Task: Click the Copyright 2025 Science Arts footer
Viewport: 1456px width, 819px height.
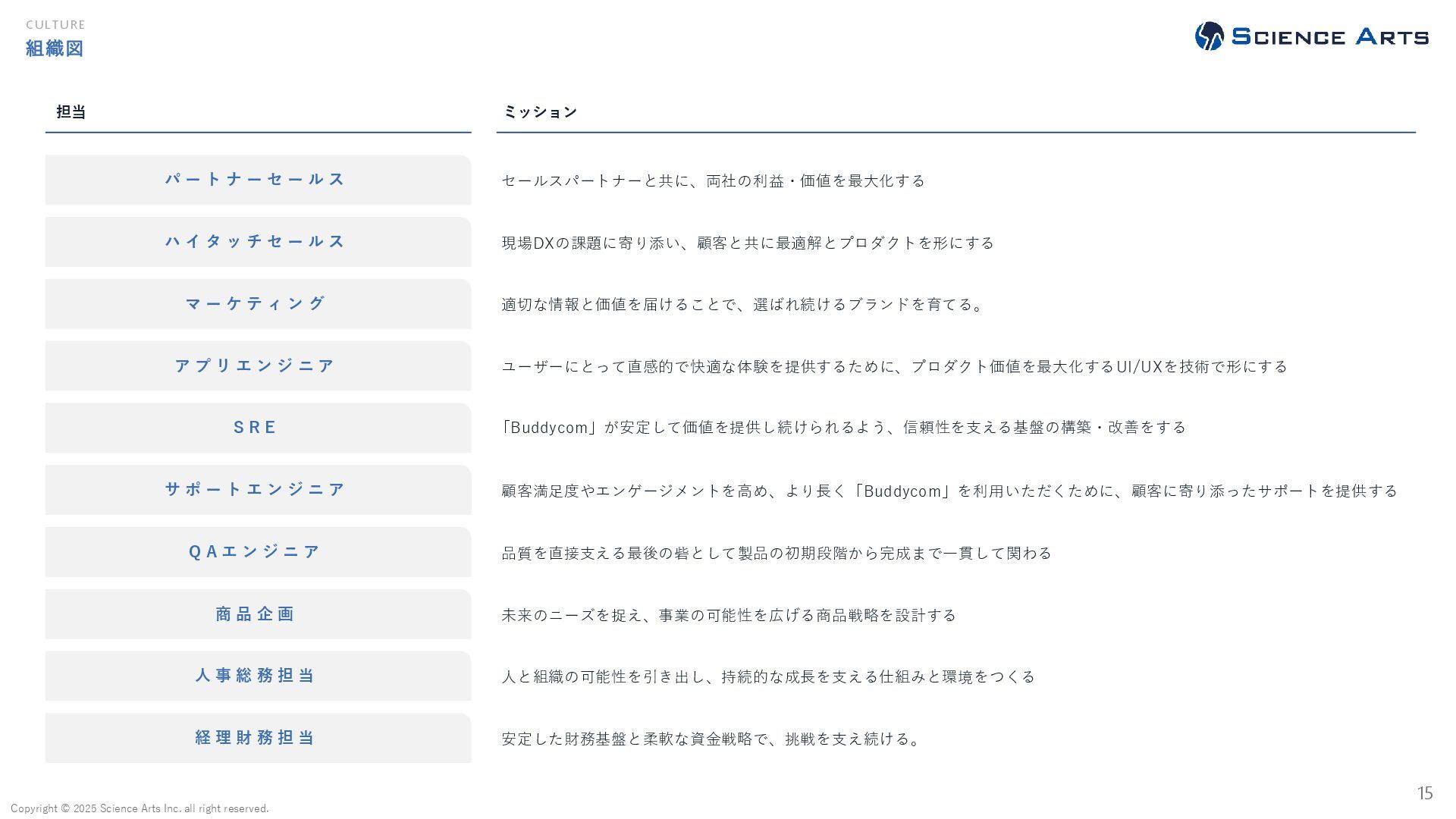Action: click(140, 808)
